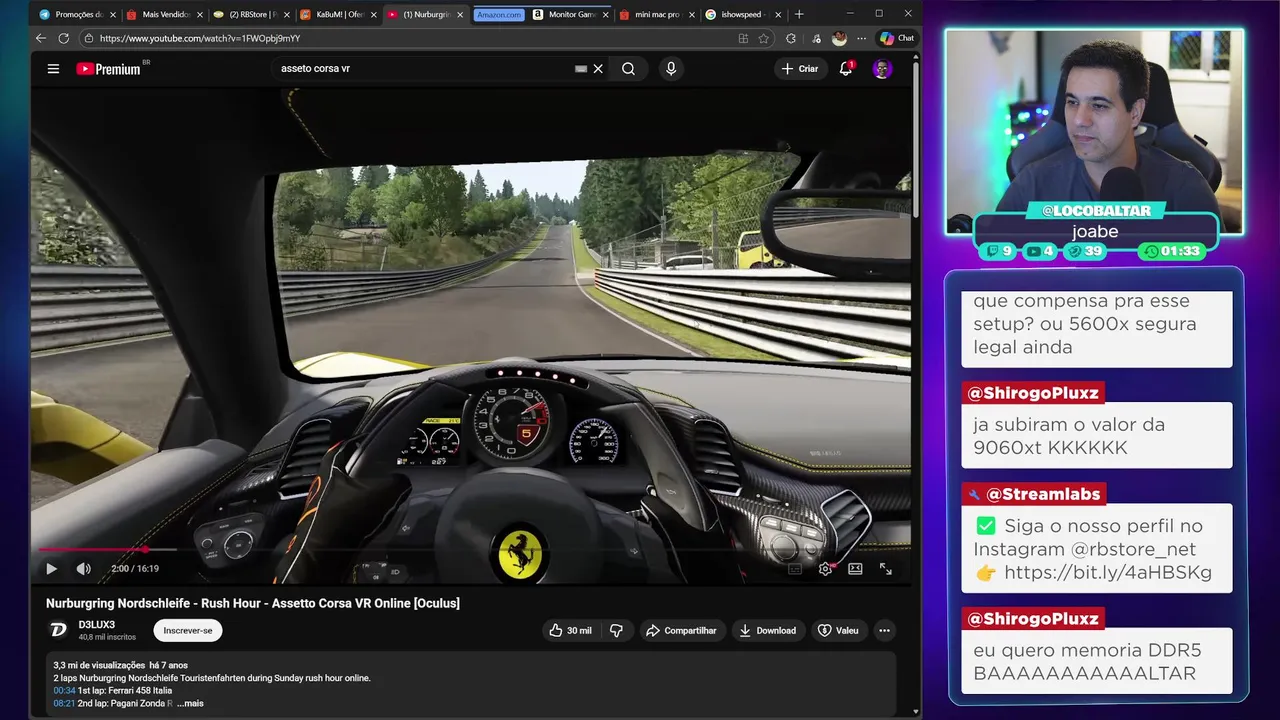
Task: Download the video
Action: click(768, 631)
